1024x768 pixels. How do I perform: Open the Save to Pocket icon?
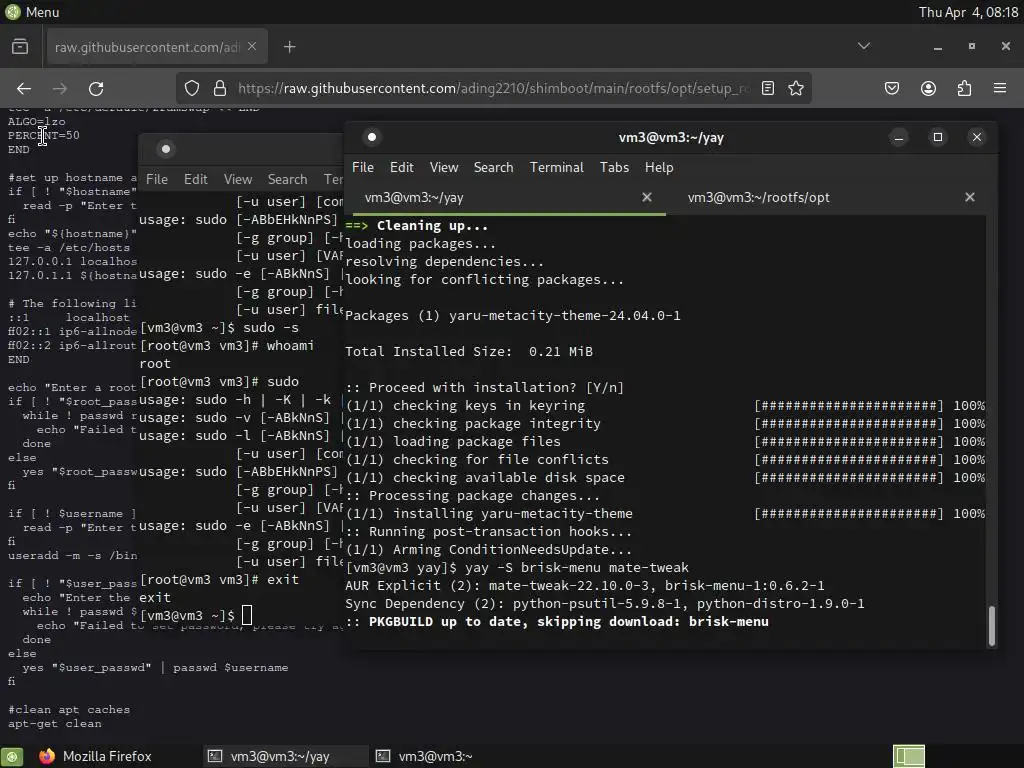pyautogui.click(x=892, y=88)
